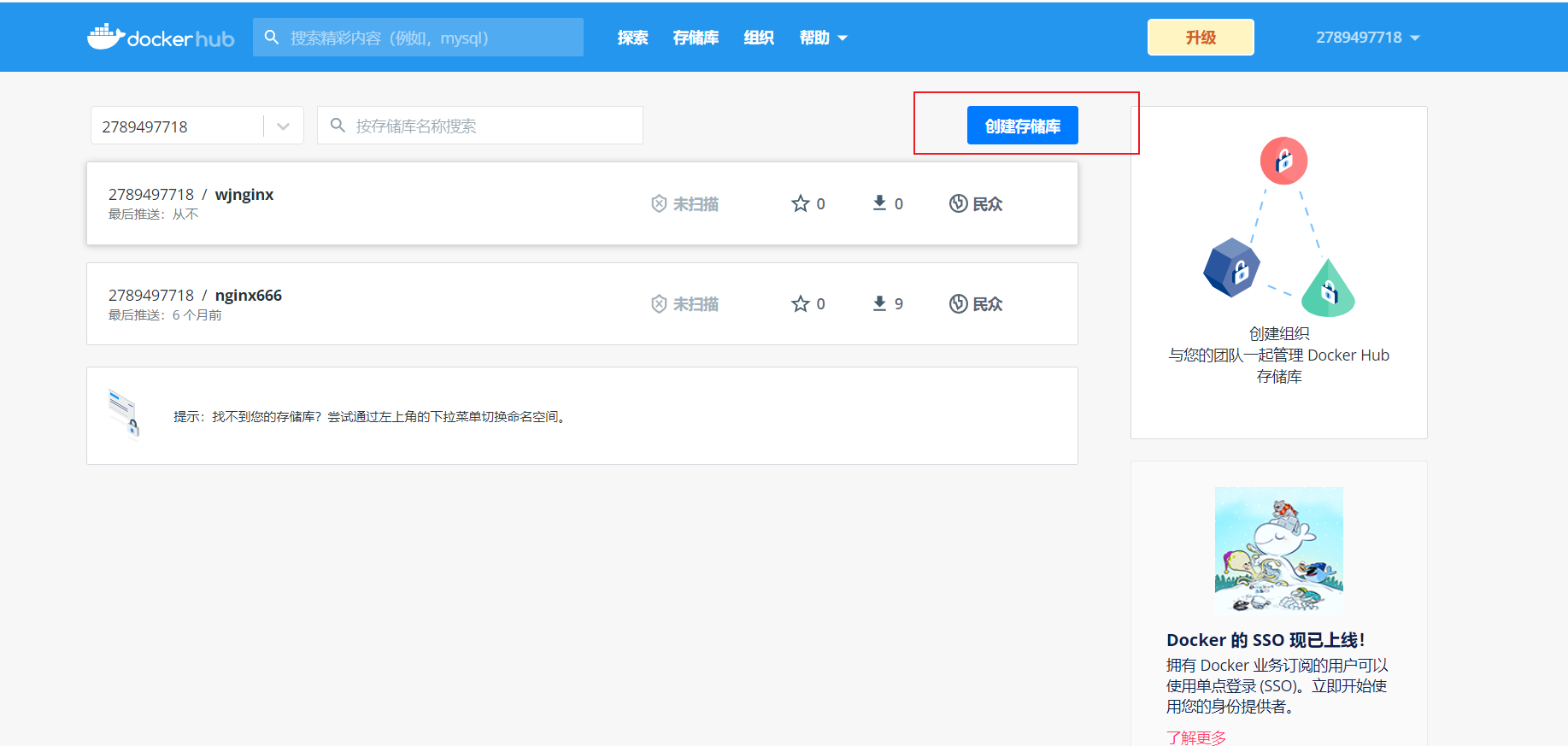
Task: Click the public visibility icon for nginx666
Action: 959,303
